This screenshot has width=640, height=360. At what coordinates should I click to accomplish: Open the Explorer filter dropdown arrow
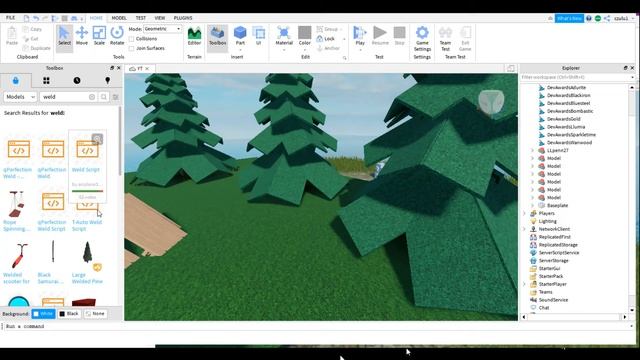pos(632,77)
